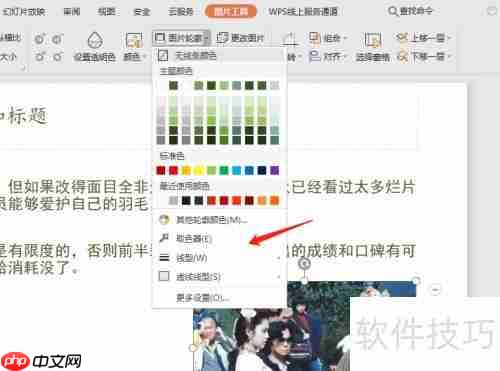The image size is (500, 371).
Task: Pick the dark blue standard color swatch
Action: (x=262, y=171)
